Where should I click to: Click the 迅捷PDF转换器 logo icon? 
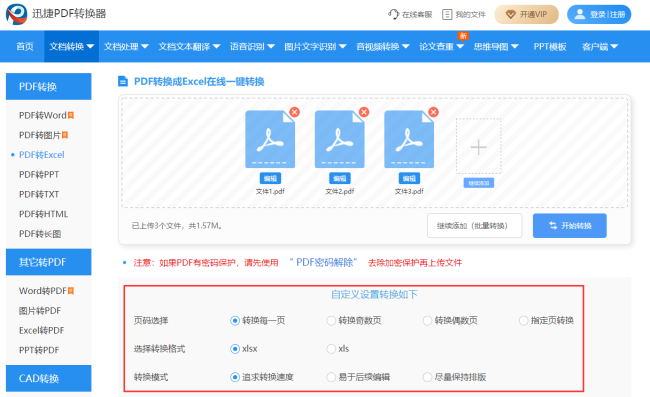pos(17,14)
